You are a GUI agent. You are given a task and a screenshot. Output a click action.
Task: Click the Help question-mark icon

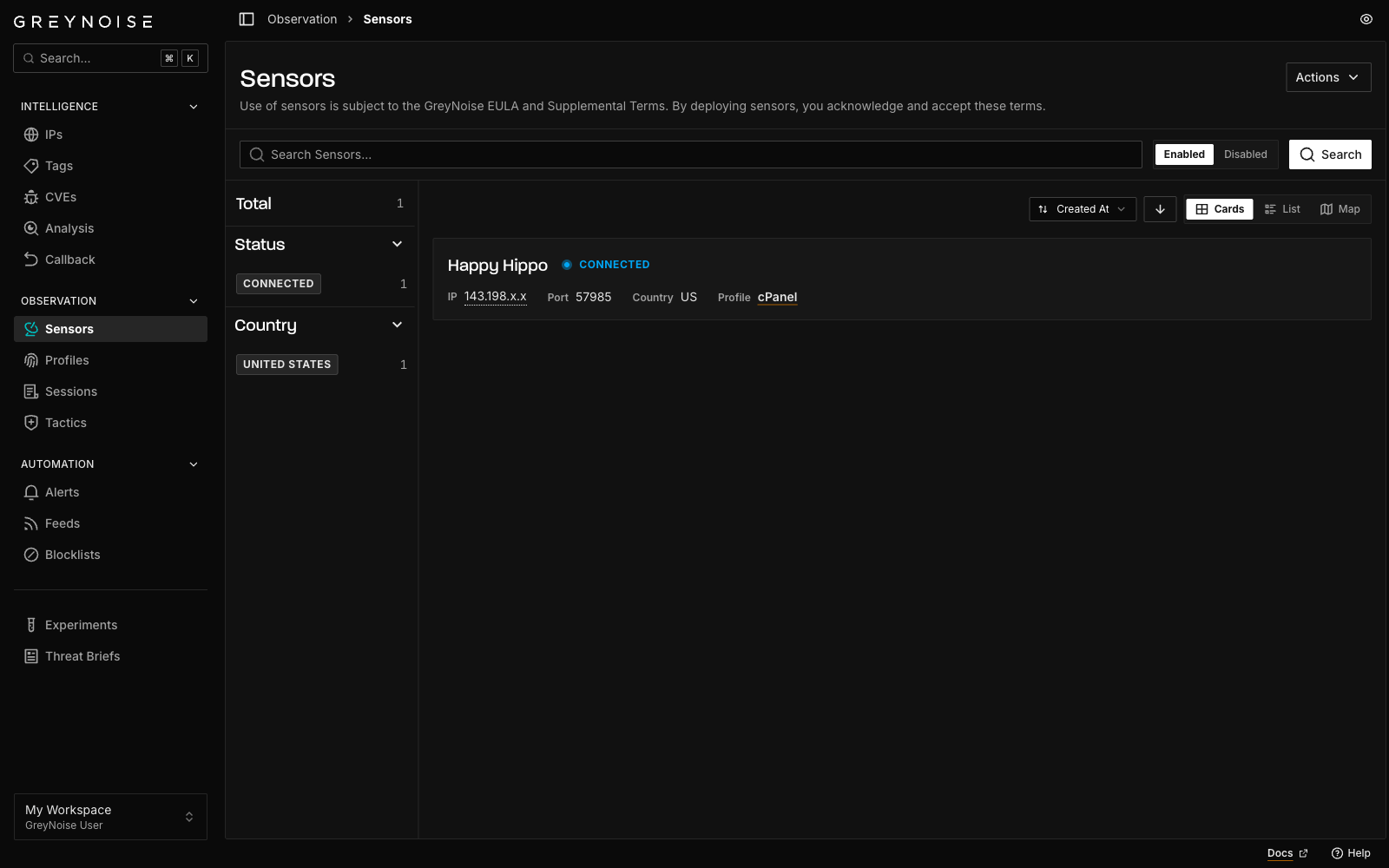point(1337,853)
